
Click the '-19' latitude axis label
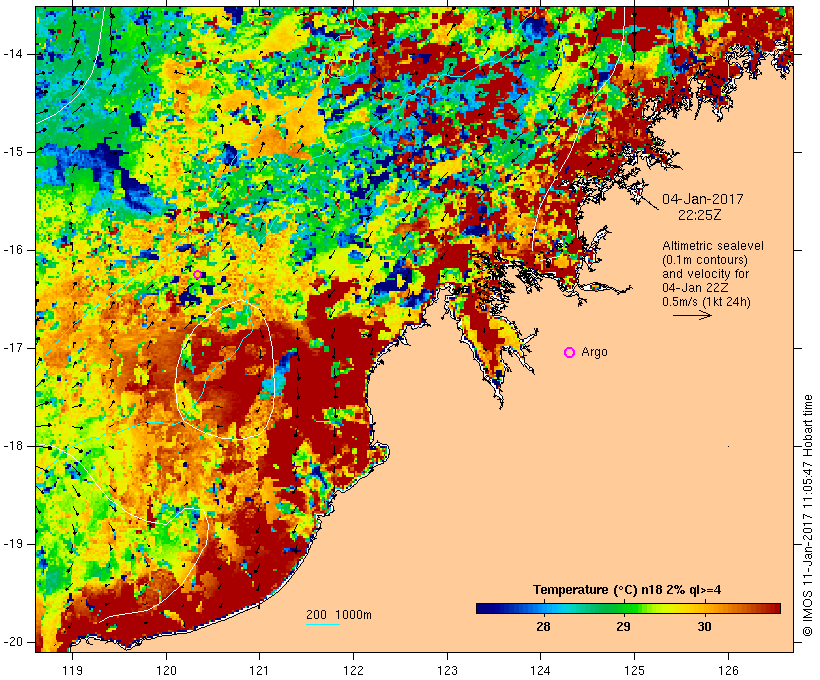click(13, 544)
